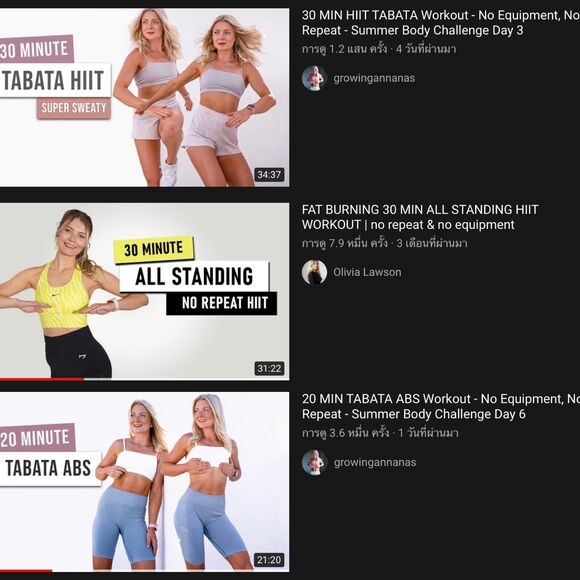Click views and date under All Standing title
Screen dimensions: 580x580
384,243
